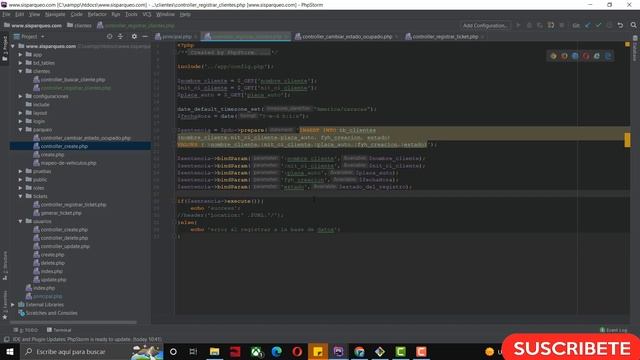Open File Explorer from taskbar

pyautogui.click(x=215, y=351)
